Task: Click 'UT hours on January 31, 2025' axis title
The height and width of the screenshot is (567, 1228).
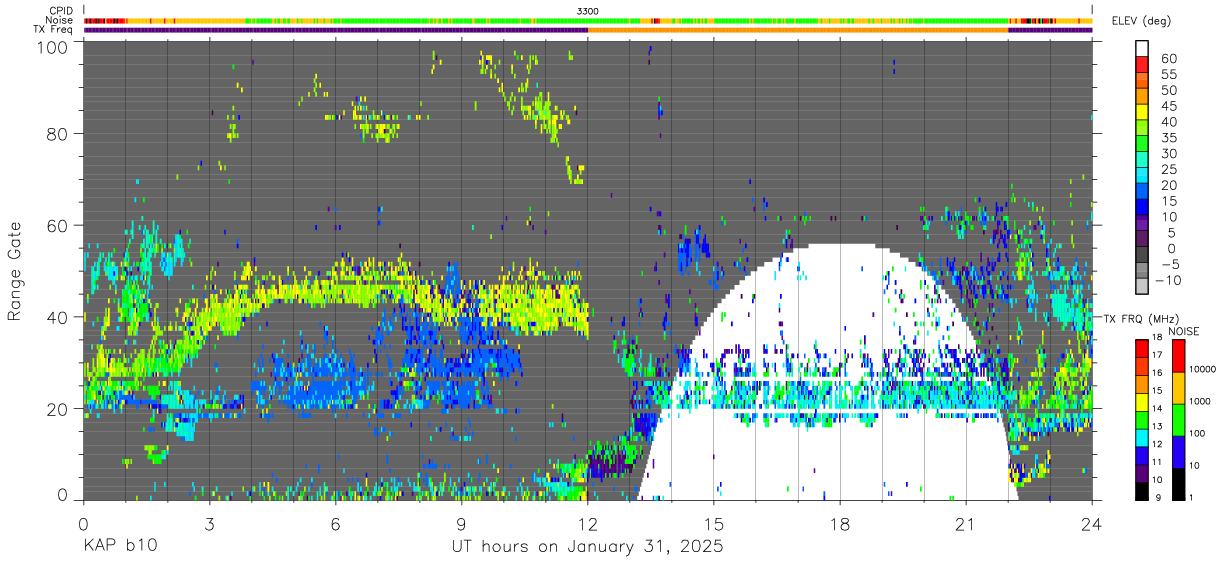Action: point(587,547)
